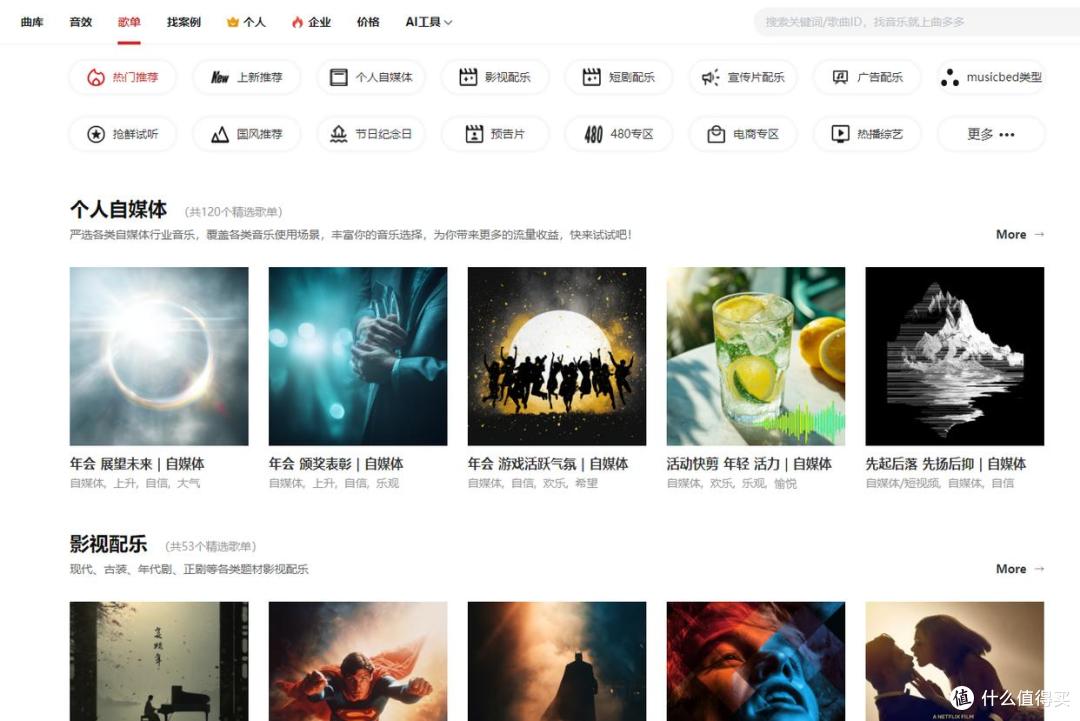Open the red and blue face cover
Screen dimensions: 1080x721
(x=756, y=661)
